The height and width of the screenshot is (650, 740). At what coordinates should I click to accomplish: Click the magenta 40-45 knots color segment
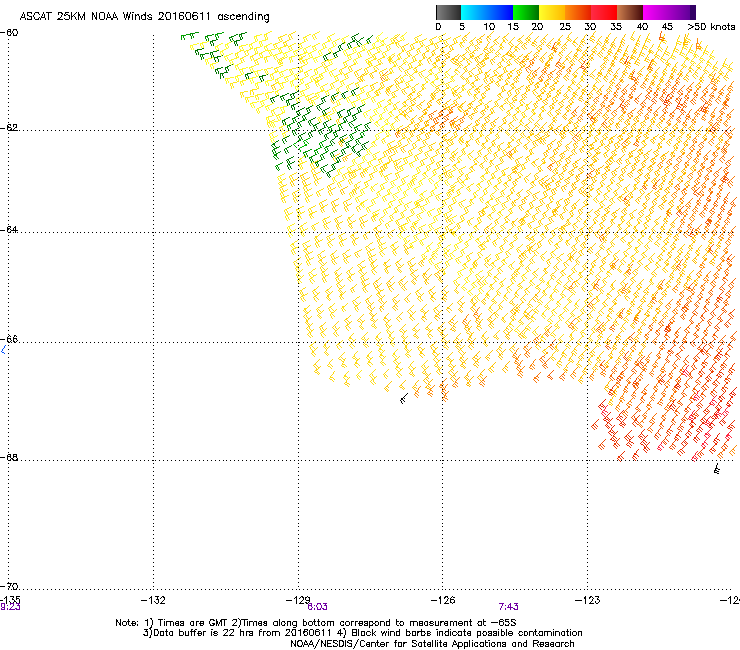656,12
